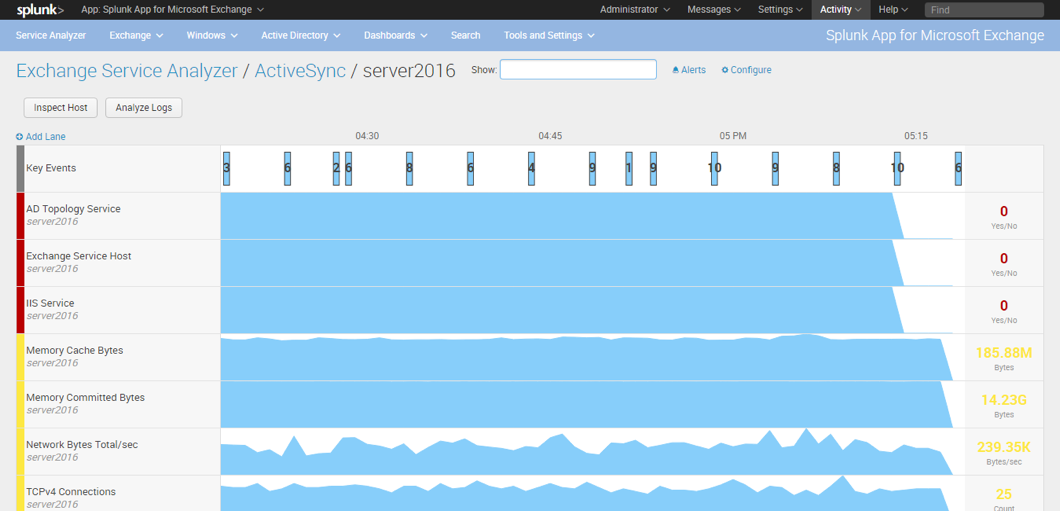Focus the Find search box

(984, 9)
